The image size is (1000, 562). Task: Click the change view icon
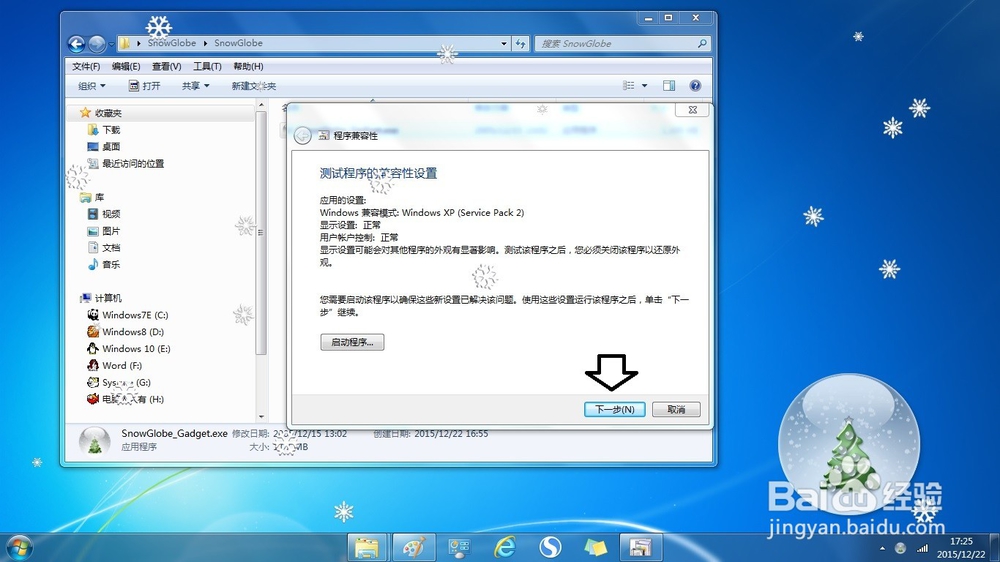coord(629,85)
